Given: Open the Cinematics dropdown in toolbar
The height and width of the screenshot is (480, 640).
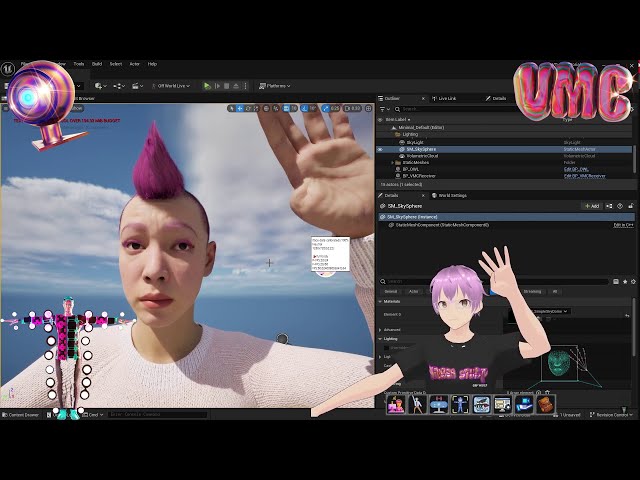Looking at the screenshot, I should tap(137, 86).
